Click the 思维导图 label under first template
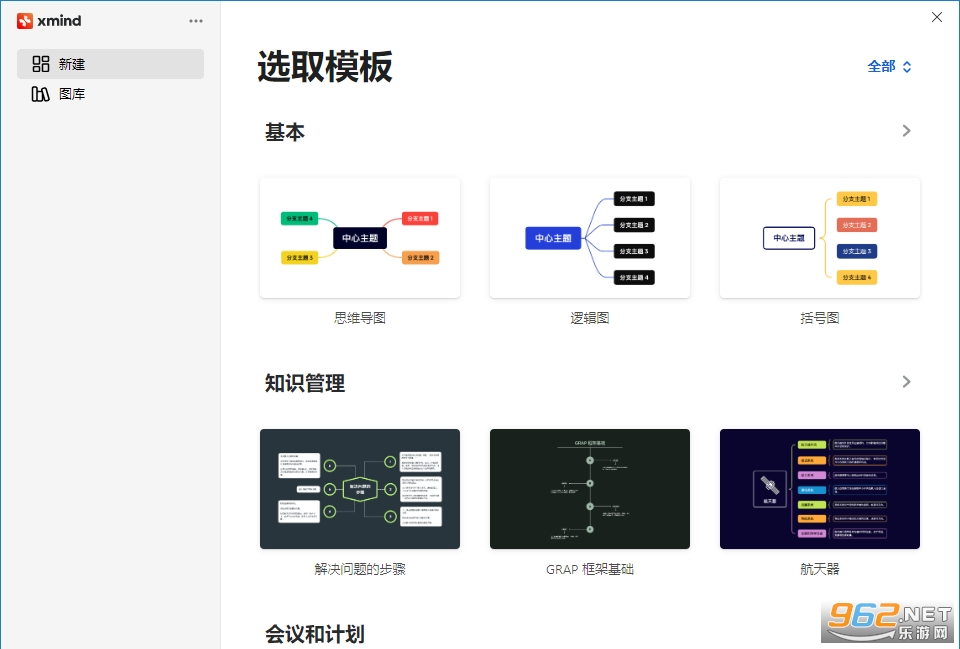Viewport: 960px width, 649px height. pyautogui.click(x=360, y=318)
